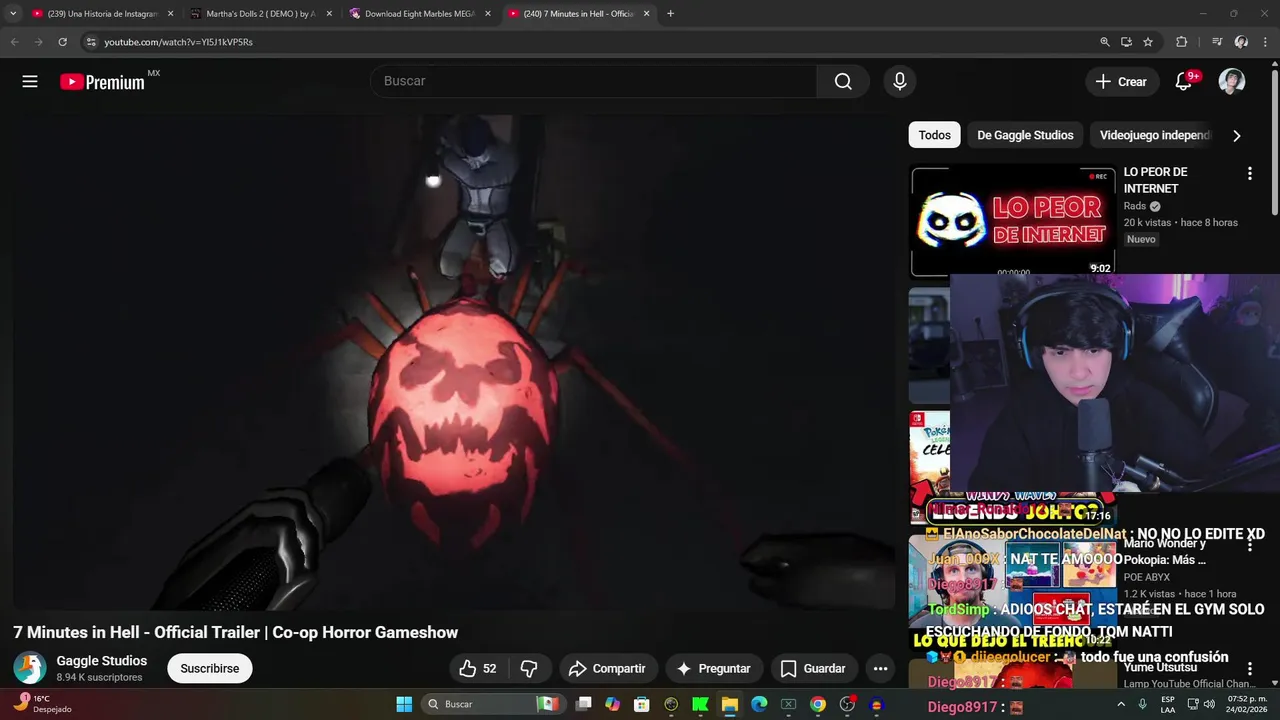
Task: Open File Explorer from taskbar
Action: [x=730, y=704]
